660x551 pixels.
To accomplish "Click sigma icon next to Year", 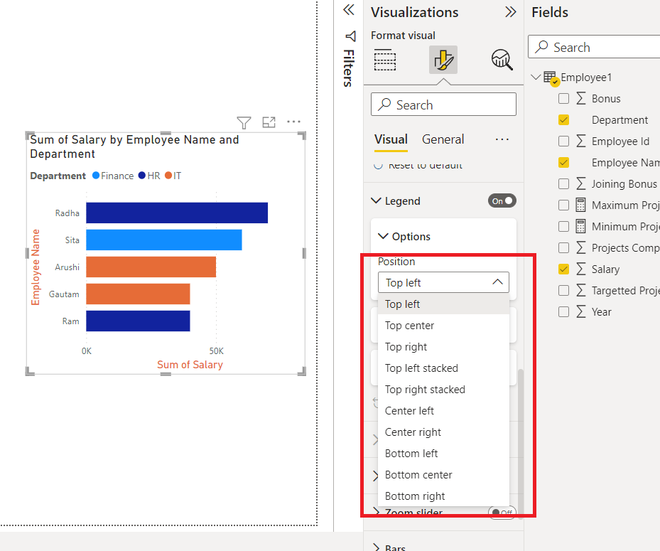I will [581, 312].
